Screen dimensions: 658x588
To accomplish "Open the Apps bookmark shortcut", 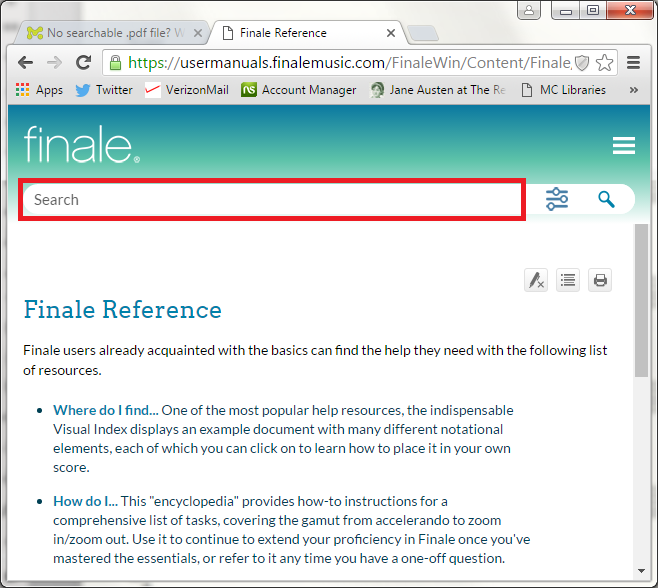I will 39,90.
